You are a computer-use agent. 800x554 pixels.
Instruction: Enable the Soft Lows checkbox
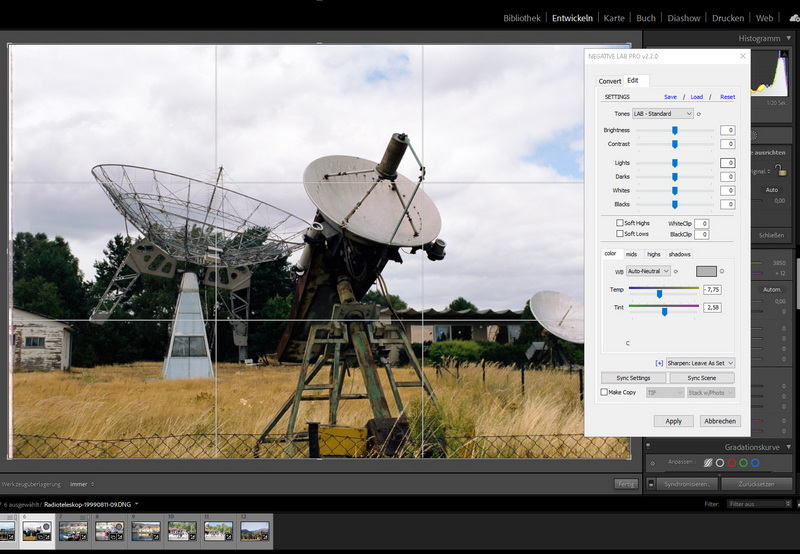click(x=620, y=234)
